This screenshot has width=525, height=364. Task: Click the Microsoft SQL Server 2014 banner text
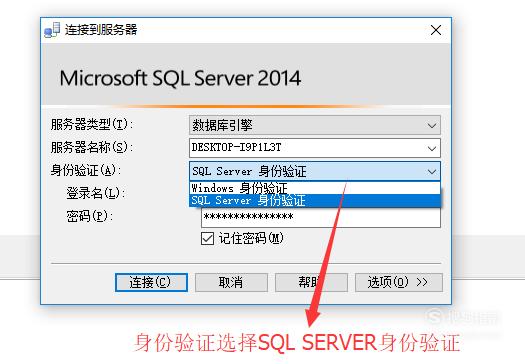click(180, 78)
